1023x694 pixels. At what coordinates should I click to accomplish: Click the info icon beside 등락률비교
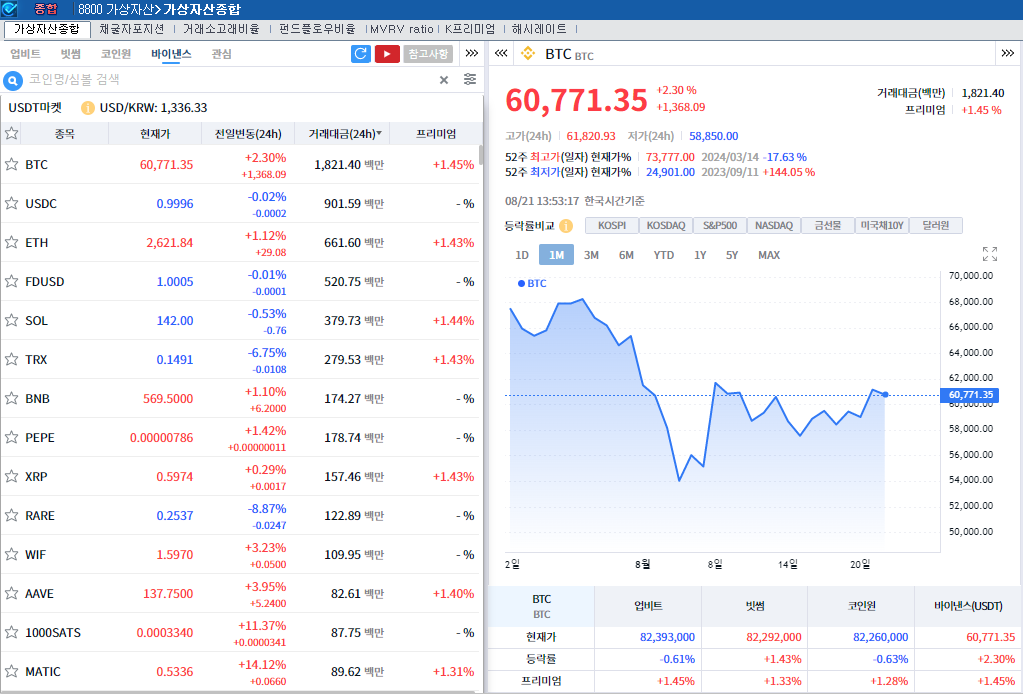[566, 226]
